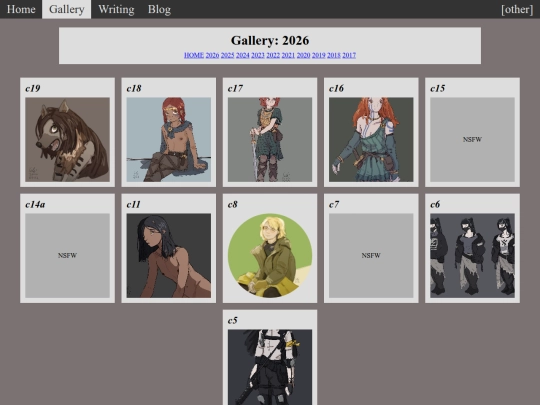
Task: Click the 'Gallery: 2026' page heading
Action: point(270,40)
